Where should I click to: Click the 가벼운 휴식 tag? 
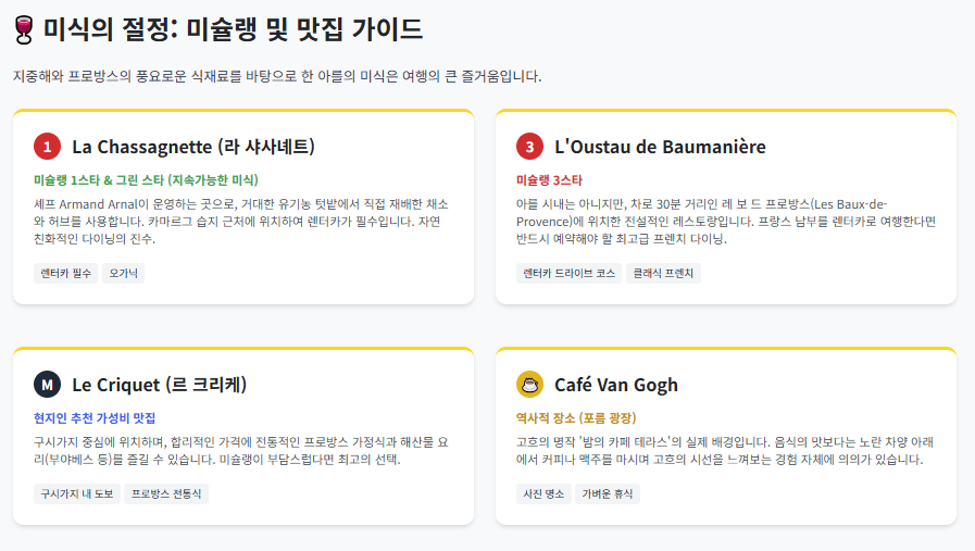click(608, 494)
